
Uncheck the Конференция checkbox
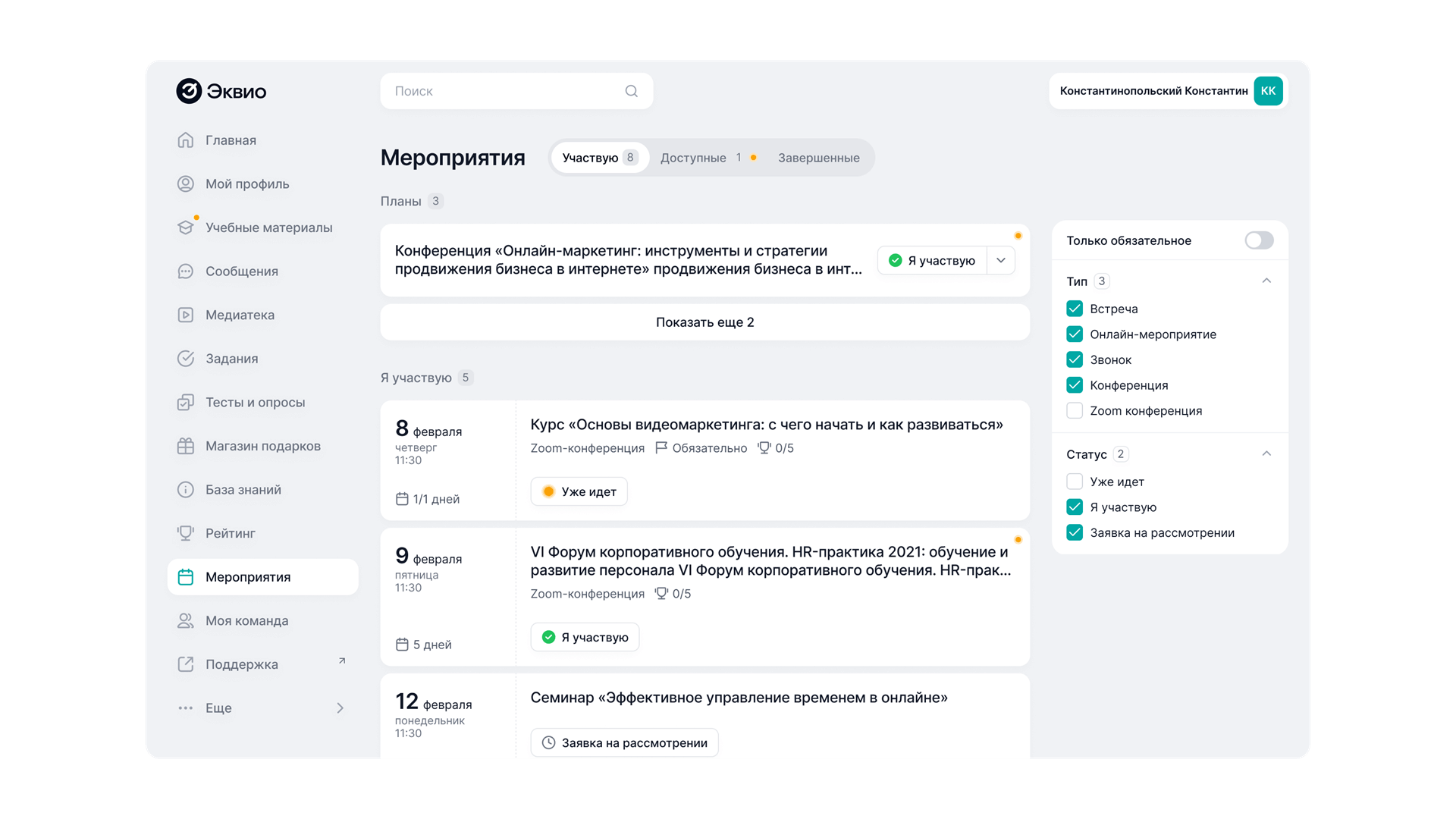tap(1075, 385)
